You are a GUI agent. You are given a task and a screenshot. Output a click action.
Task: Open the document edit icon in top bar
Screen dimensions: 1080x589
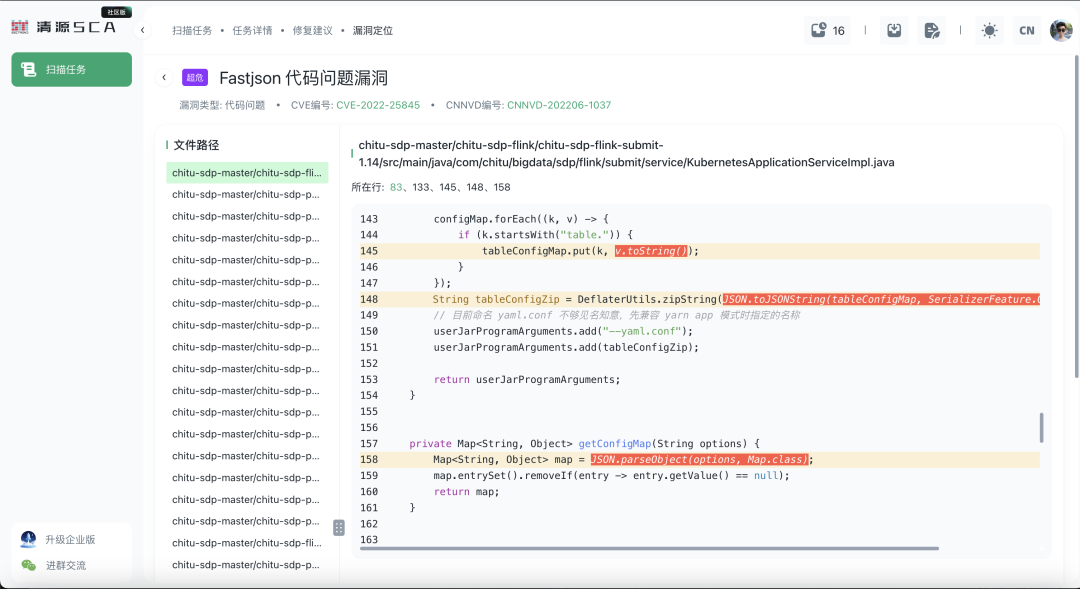931,30
